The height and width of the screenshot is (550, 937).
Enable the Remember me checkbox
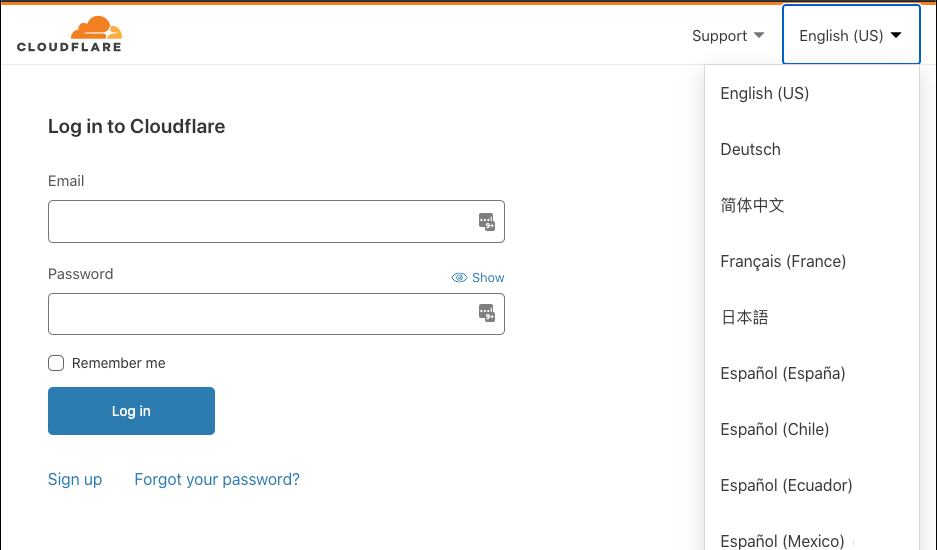(x=57, y=364)
